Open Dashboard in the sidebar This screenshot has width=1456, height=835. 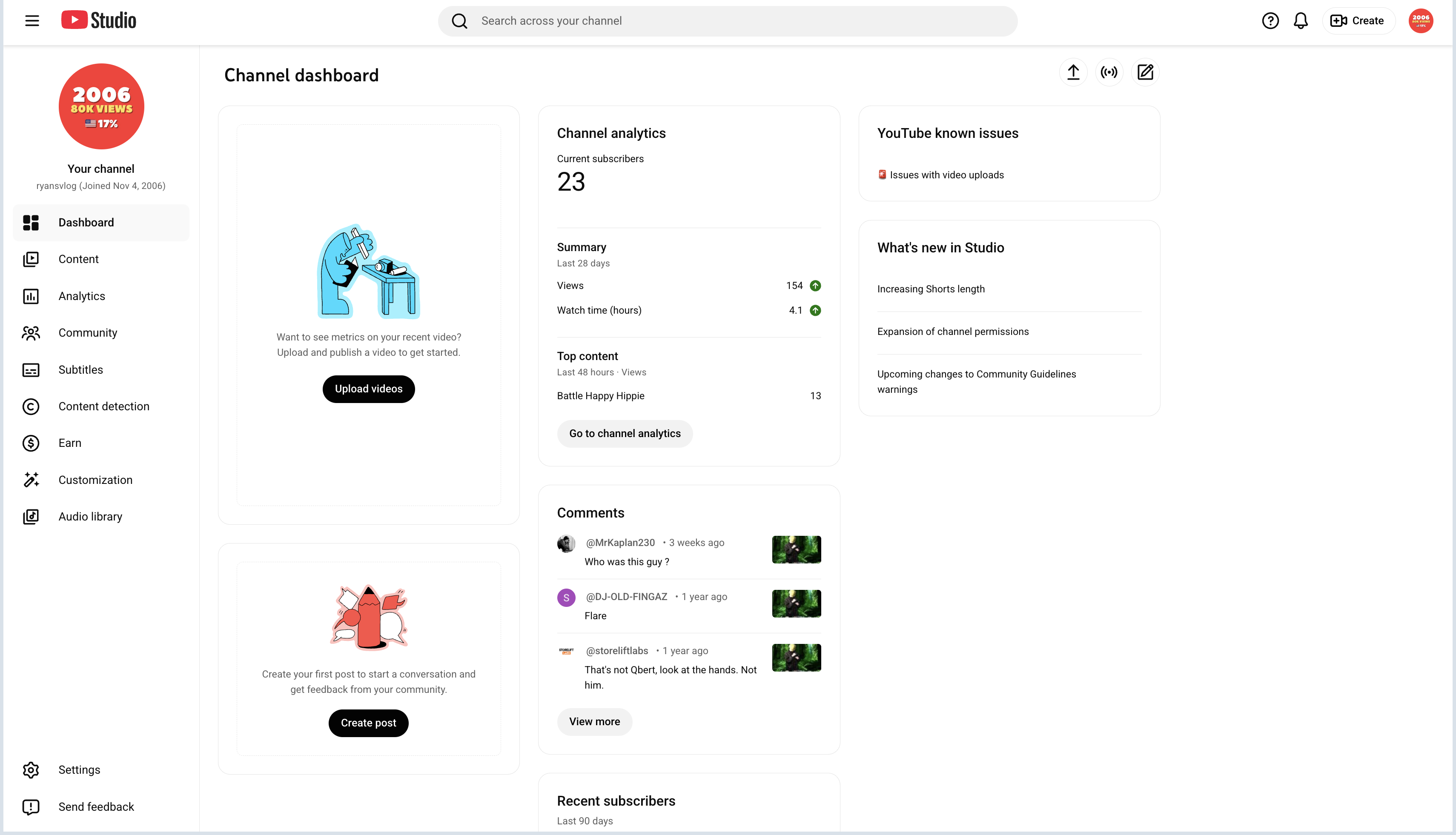tap(101, 223)
